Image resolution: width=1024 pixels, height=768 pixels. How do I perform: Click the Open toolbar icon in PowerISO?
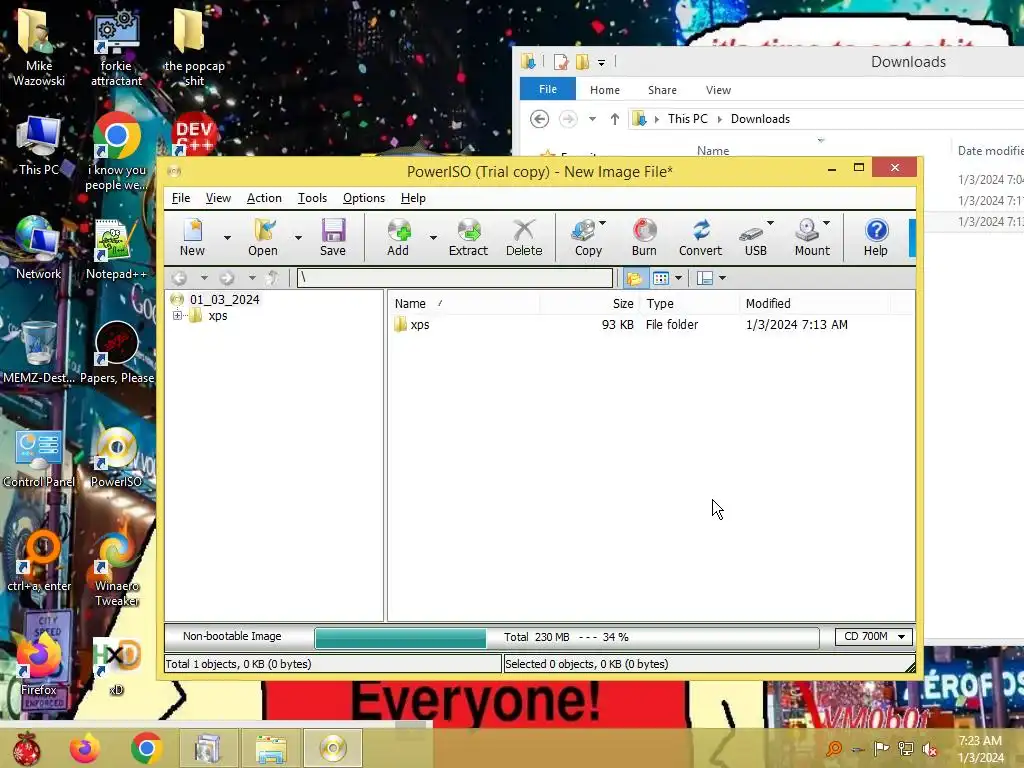[263, 237]
